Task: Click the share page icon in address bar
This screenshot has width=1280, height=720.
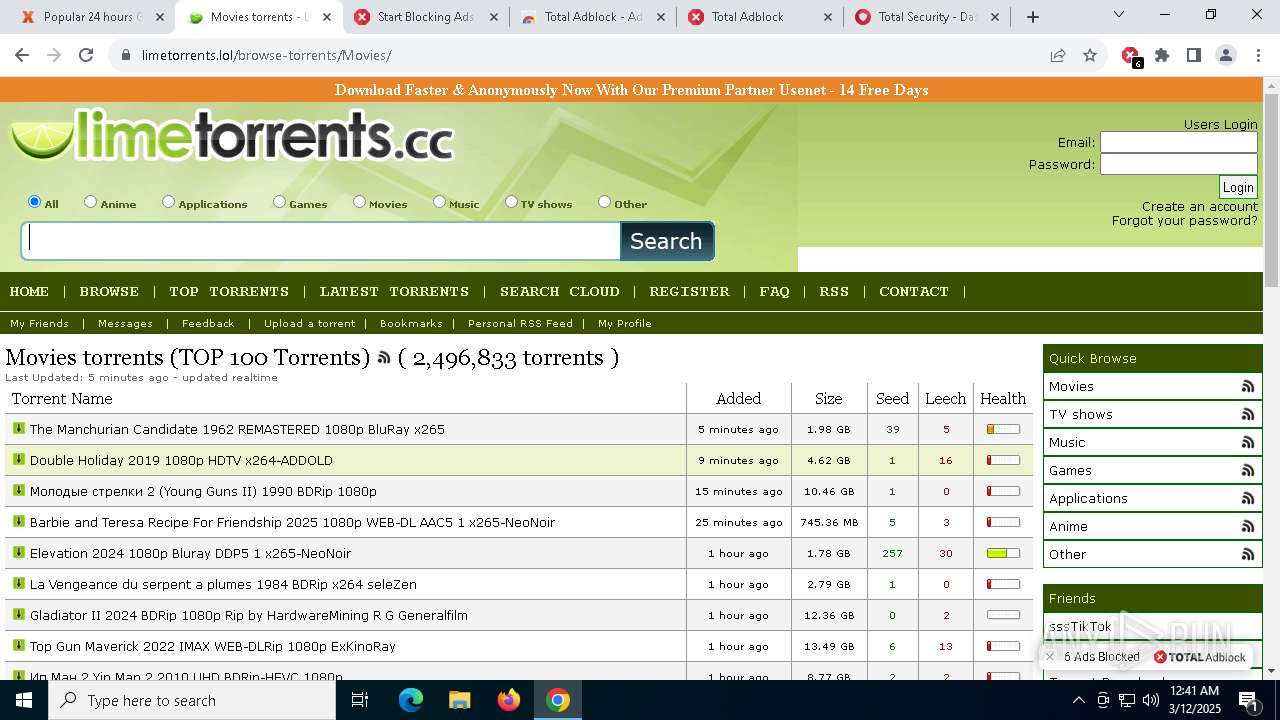Action: pos(1058,55)
